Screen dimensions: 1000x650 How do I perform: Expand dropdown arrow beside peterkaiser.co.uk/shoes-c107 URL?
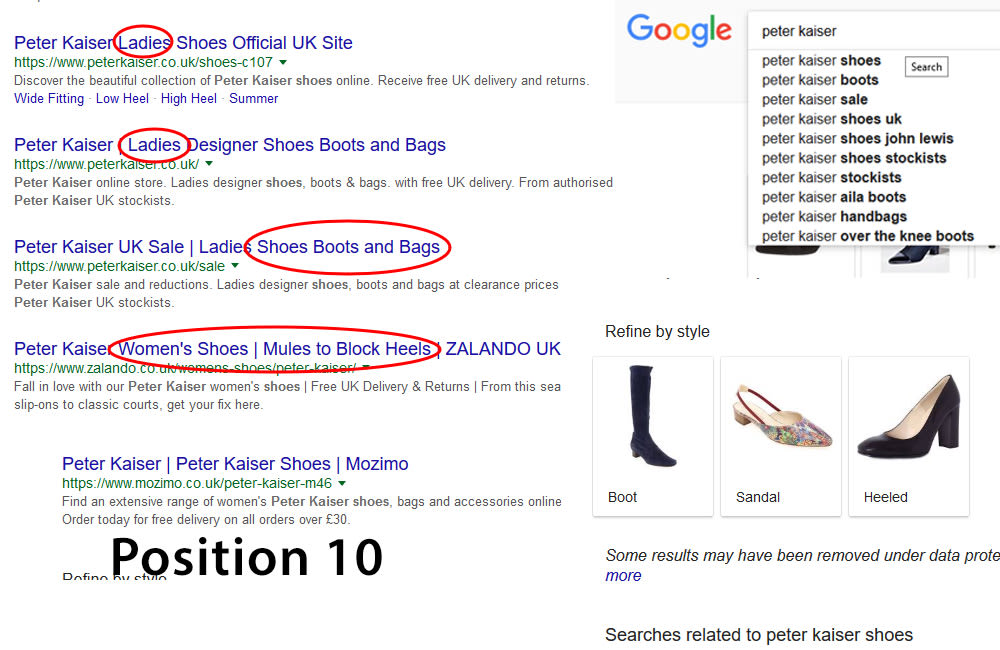point(283,62)
